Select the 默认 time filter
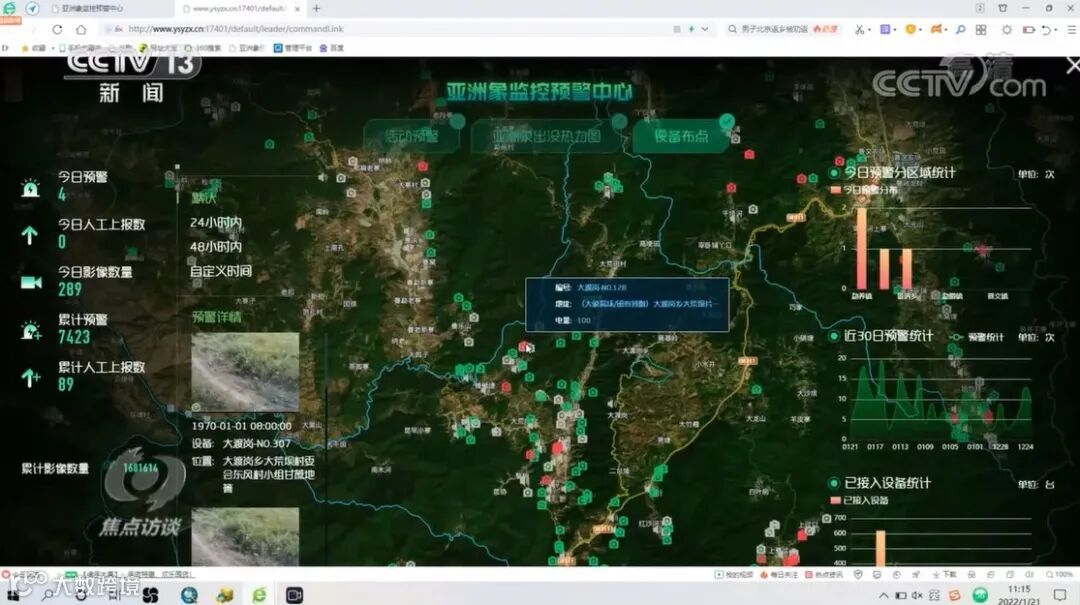The image size is (1080, 605). [x=204, y=198]
